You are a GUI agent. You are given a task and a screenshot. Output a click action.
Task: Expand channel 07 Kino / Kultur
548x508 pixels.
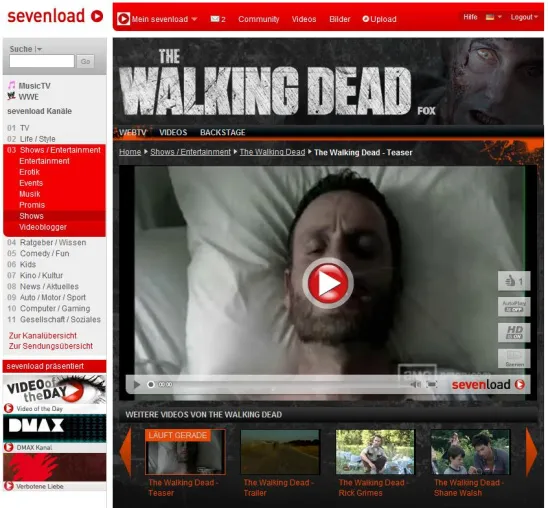[35, 275]
